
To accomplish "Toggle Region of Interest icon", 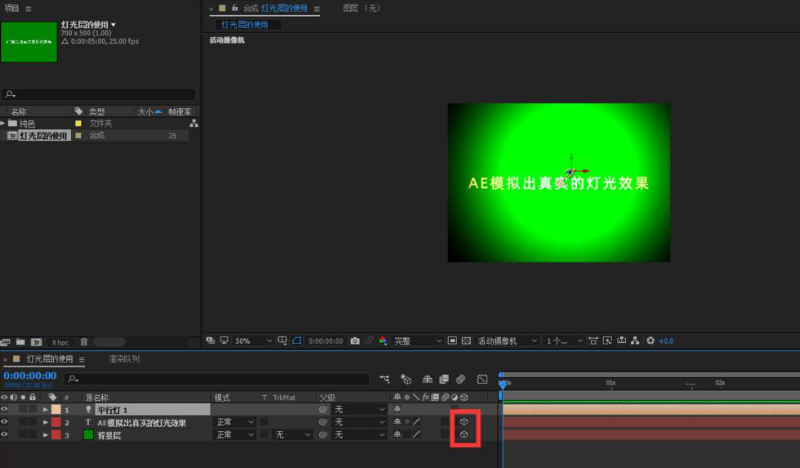I will tap(452, 340).
